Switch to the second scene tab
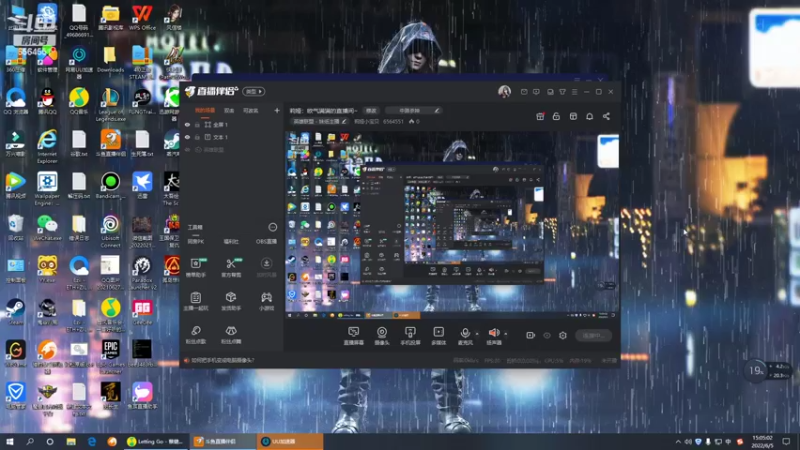 pos(229,110)
